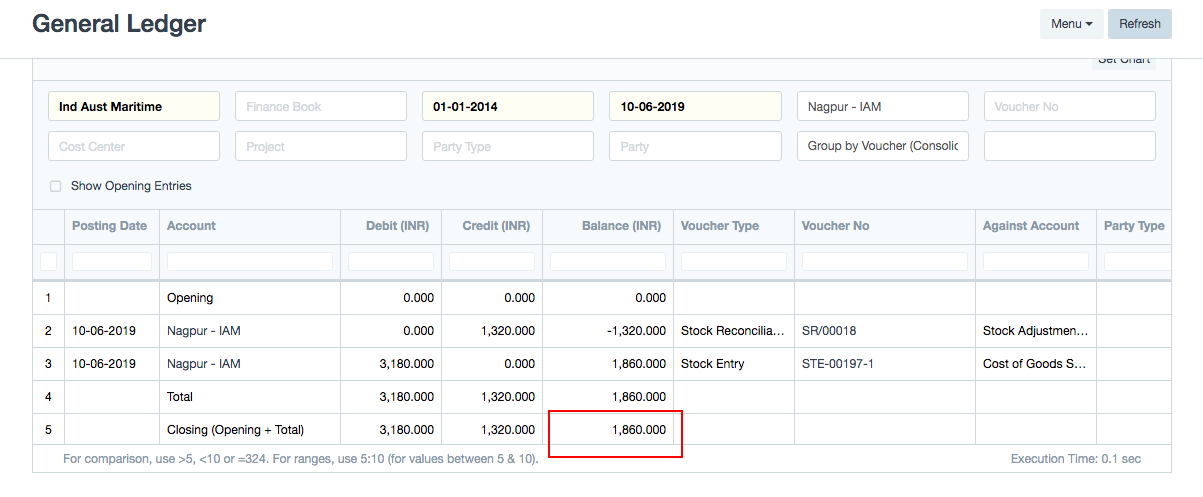Open the Menu dropdown

(1071, 24)
